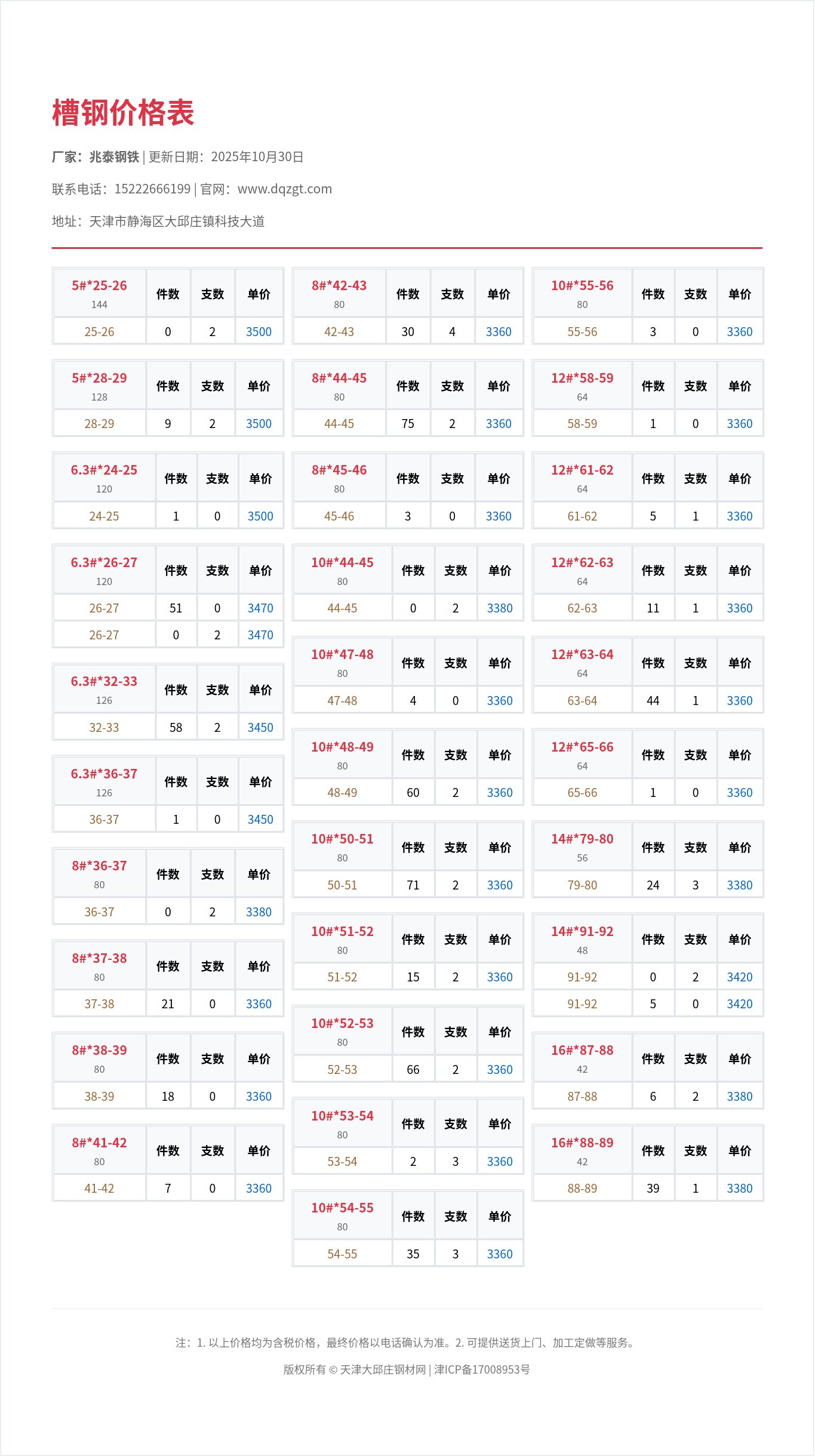Screen dimensions: 815x1456
Task: Click the 3450 price for 6.3#*32-33
Action: click(x=260, y=728)
